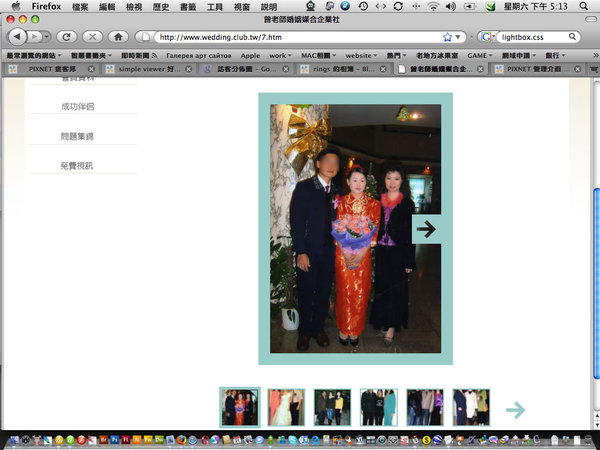Screen dimensions: 600x450
Task: Click the Wi-Fi status icon
Action: click(x=433, y=6)
